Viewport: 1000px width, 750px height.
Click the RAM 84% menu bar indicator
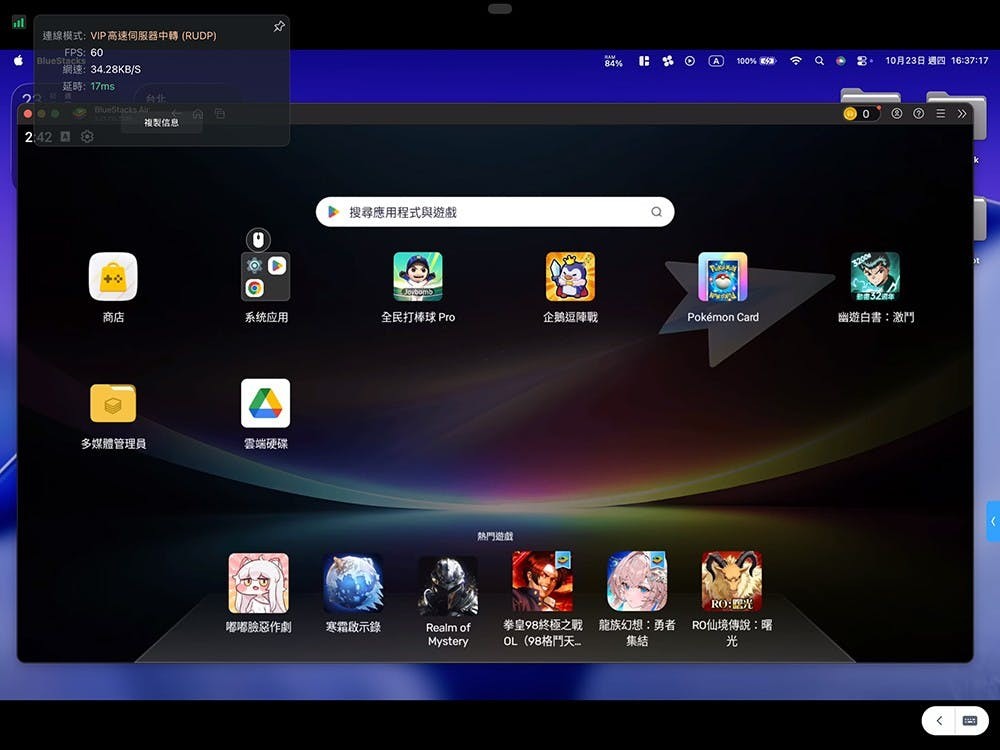(x=614, y=61)
